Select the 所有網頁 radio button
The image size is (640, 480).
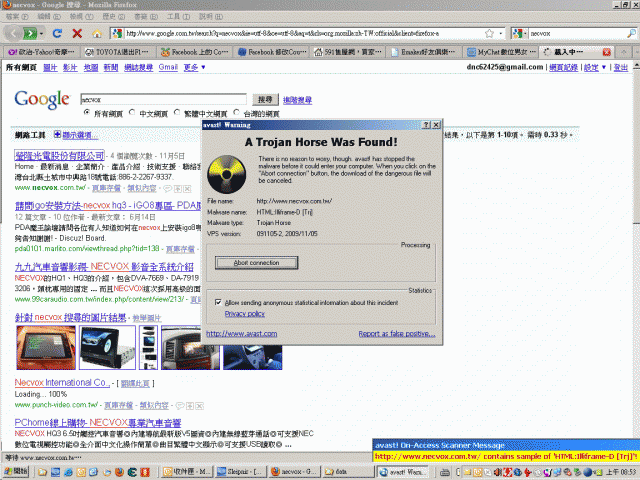click(x=86, y=112)
